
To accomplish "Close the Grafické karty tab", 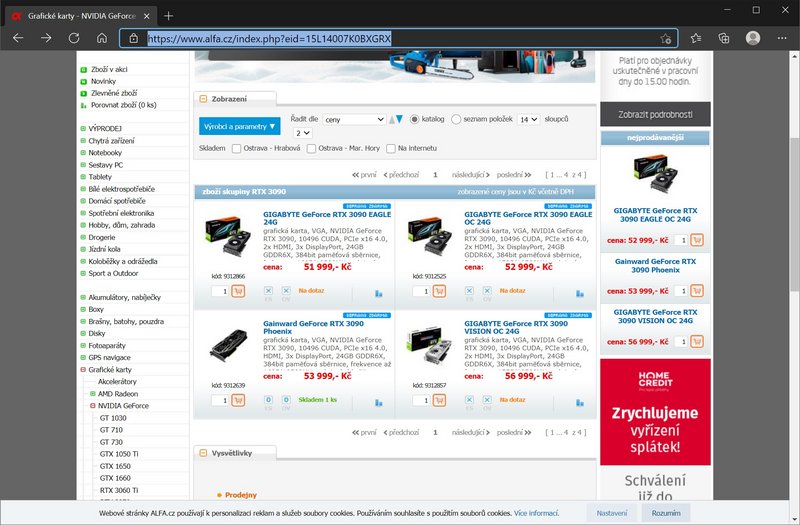I will (x=146, y=16).
